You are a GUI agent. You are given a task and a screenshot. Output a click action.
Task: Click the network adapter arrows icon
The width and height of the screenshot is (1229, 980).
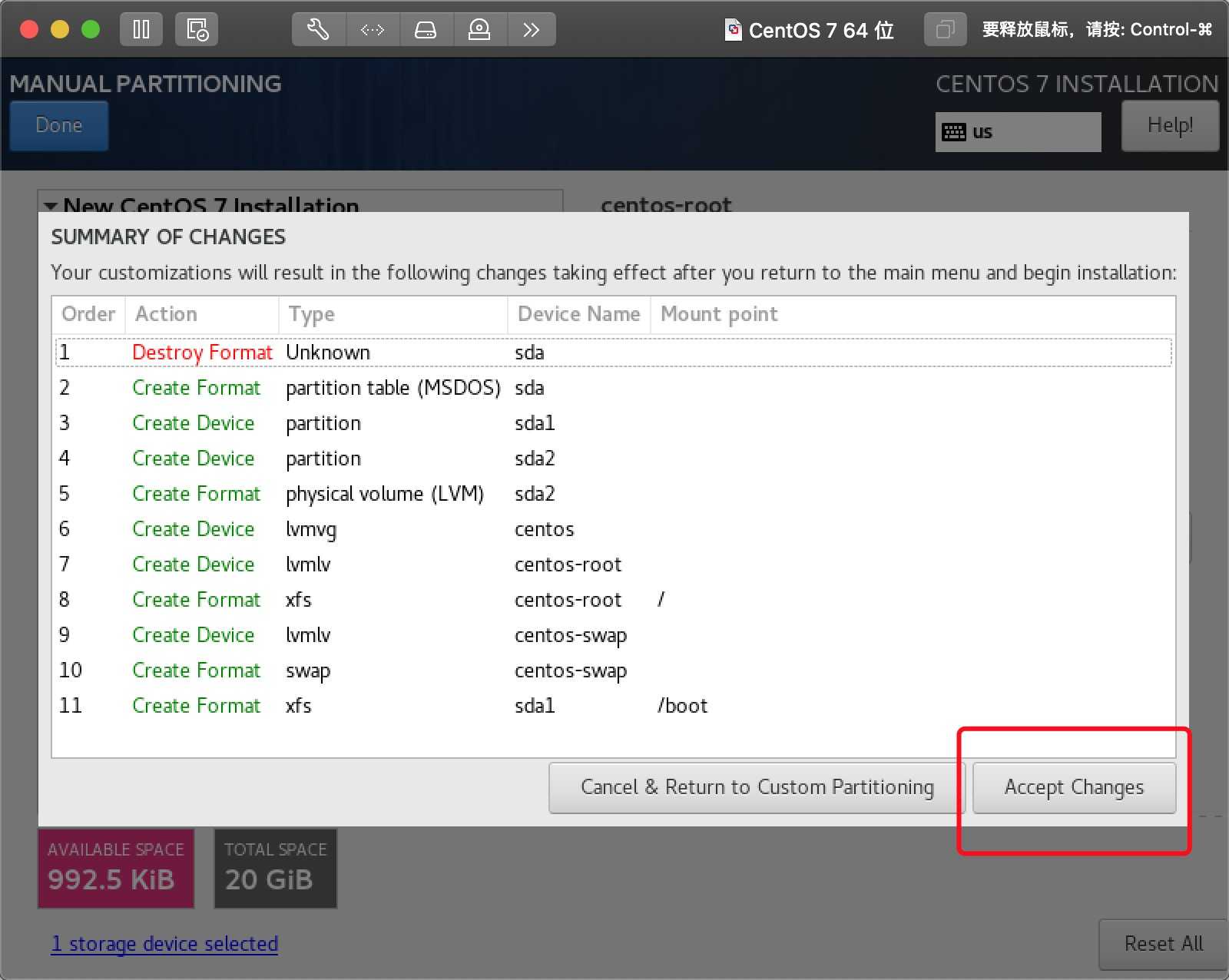[x=373, y=30]
